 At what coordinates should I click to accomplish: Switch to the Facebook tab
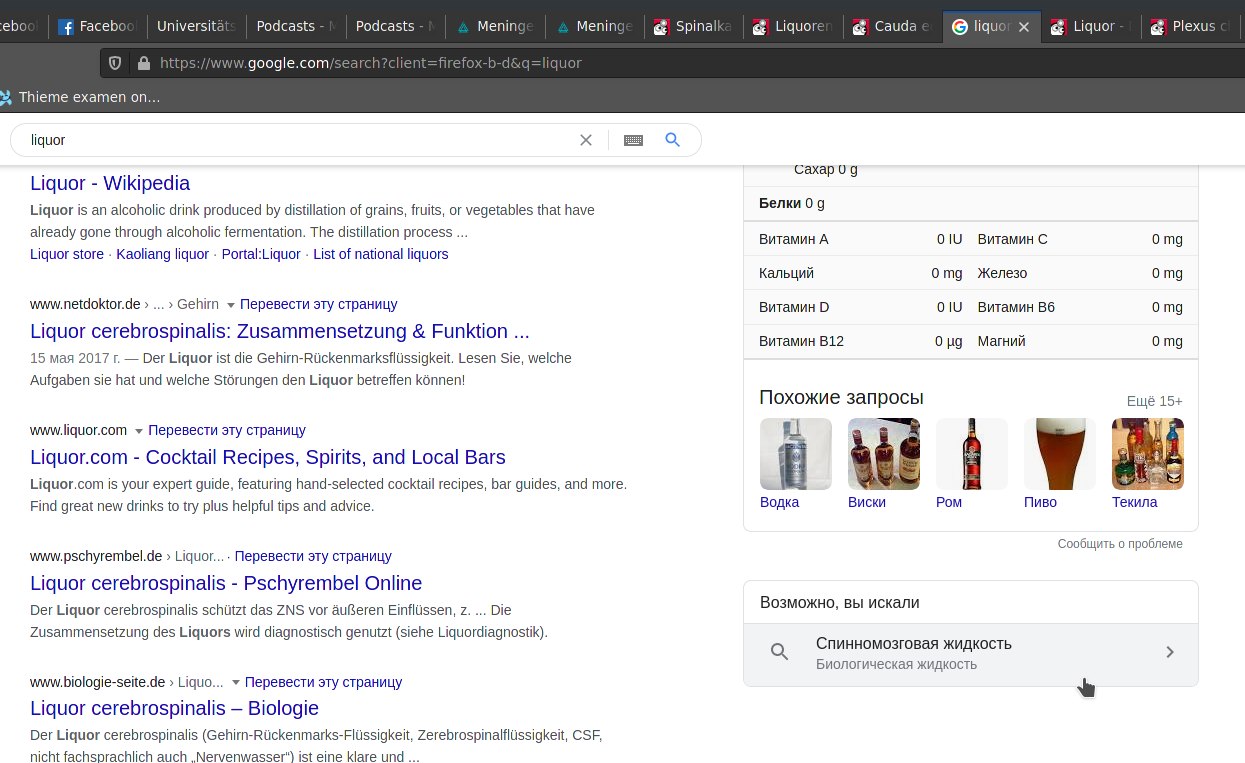[x=98, y=27]
